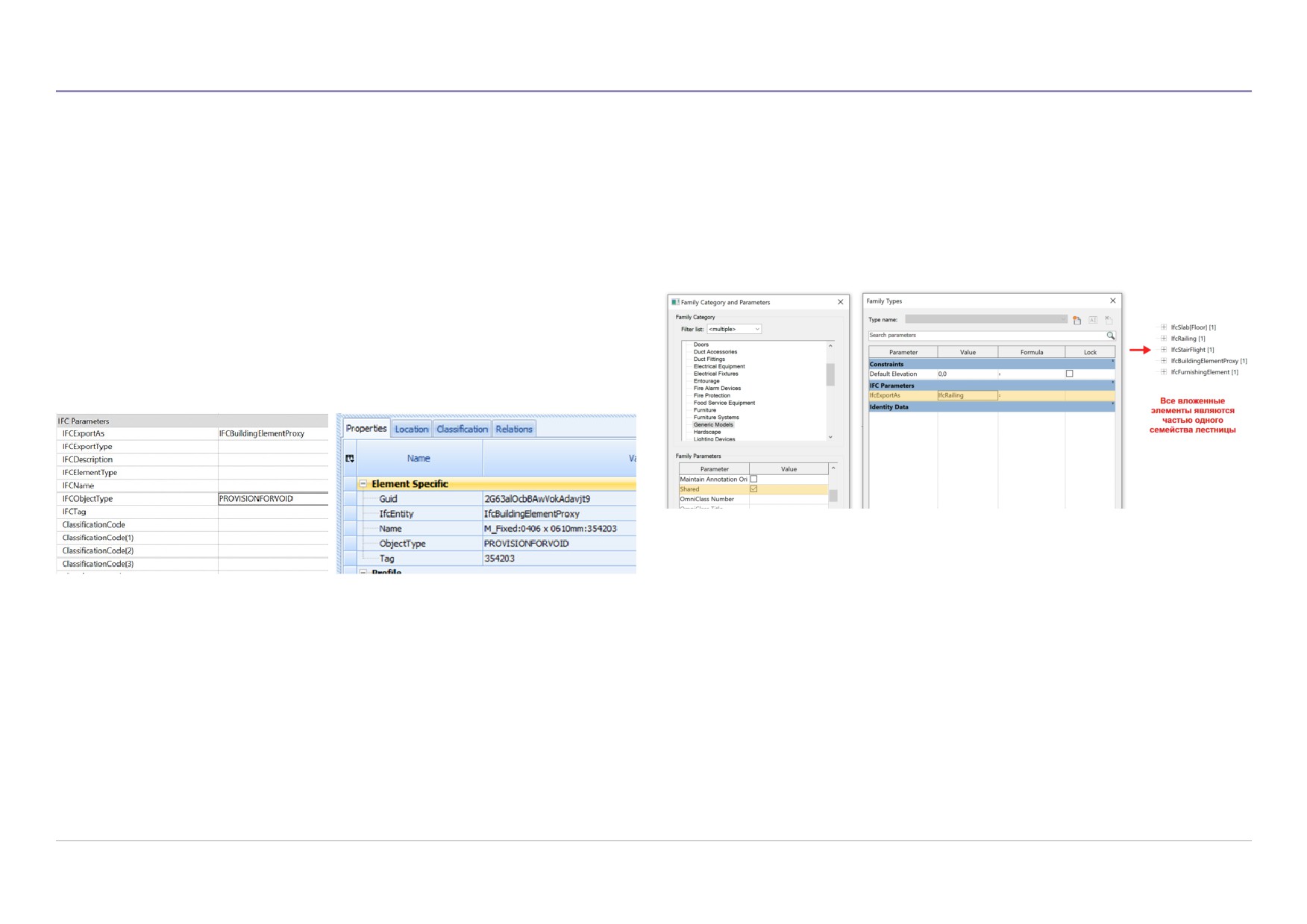Click the Parameter column header in Family Types
This screenshot has height=924, width=1307.
pos(903,352)
